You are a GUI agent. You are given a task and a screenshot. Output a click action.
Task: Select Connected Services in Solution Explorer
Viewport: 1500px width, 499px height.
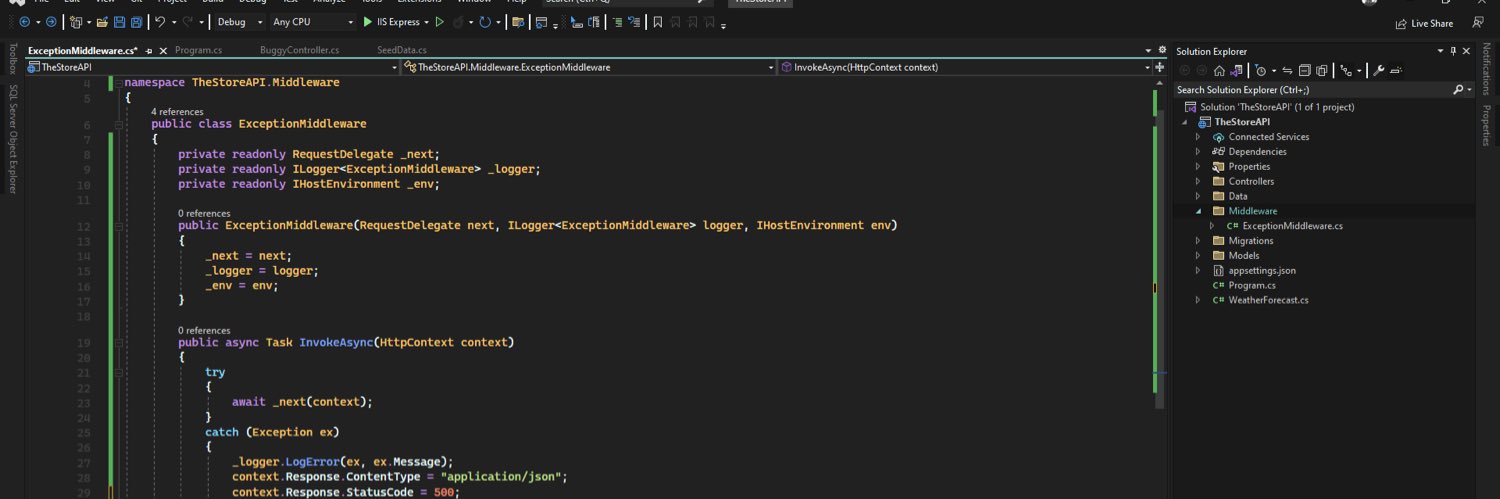(1268, 137)
